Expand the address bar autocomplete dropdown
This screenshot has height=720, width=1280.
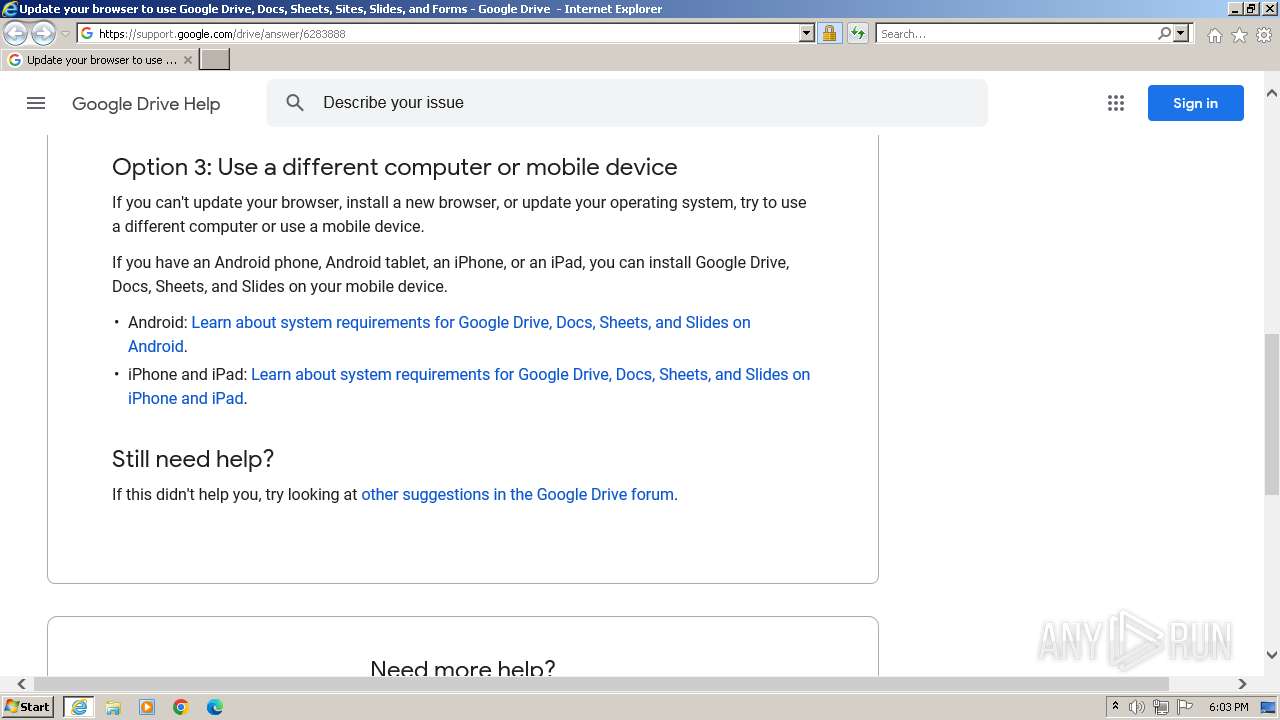coord(807,34)
